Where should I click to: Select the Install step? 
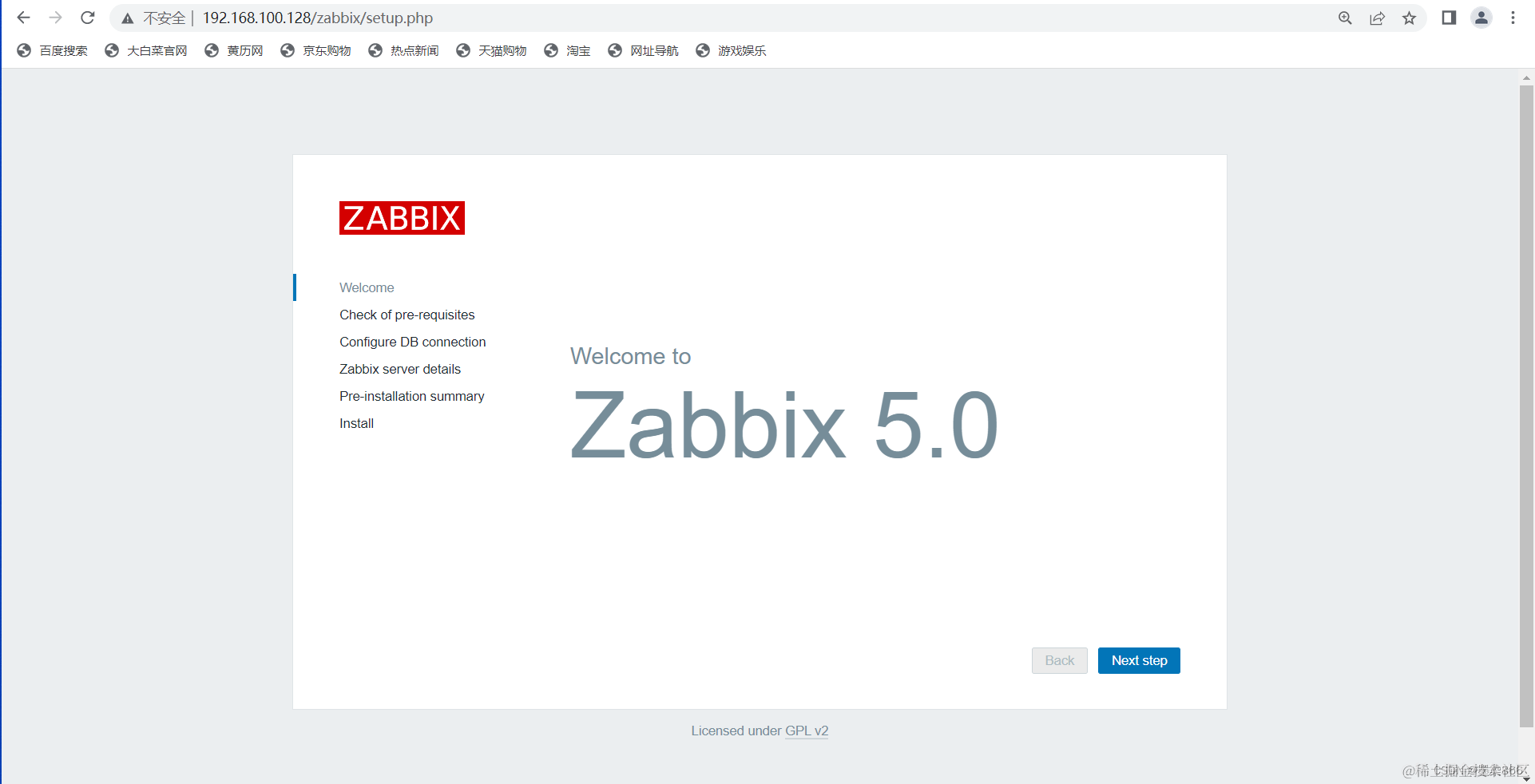356,423
